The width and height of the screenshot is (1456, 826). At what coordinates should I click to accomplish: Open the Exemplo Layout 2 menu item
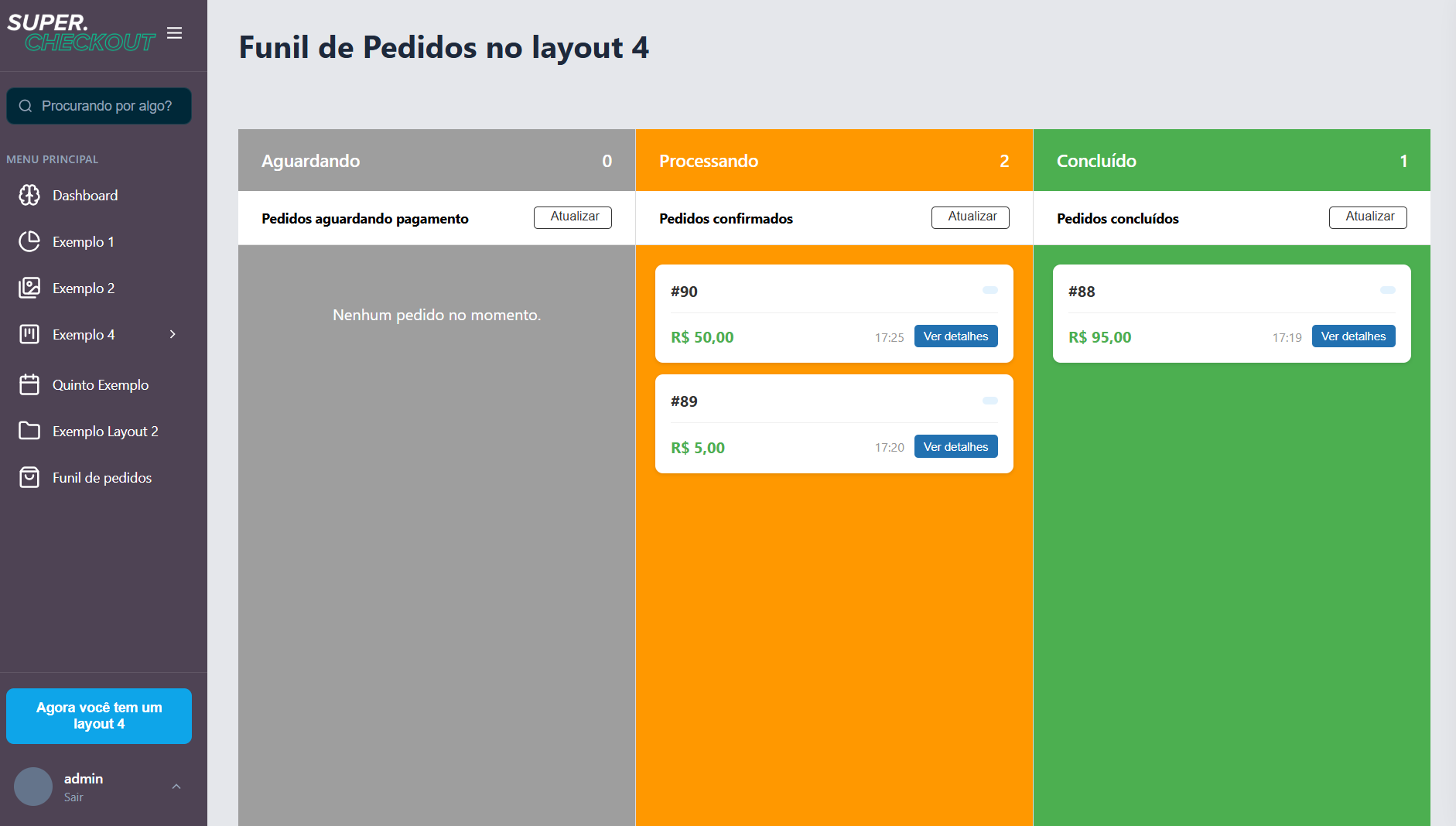click(105, 432)
